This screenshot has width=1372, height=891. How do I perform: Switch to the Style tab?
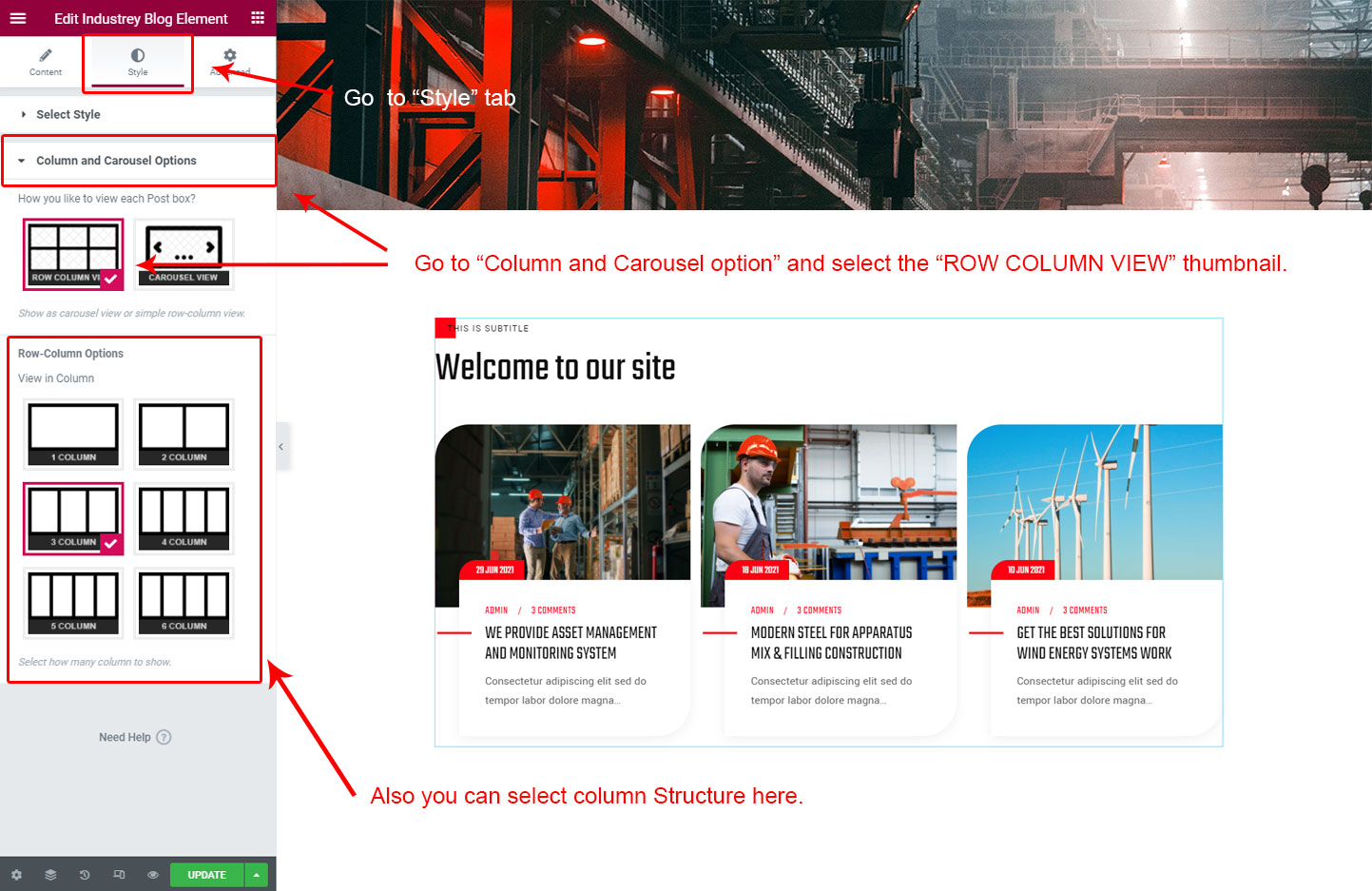[x=138, y=63]
